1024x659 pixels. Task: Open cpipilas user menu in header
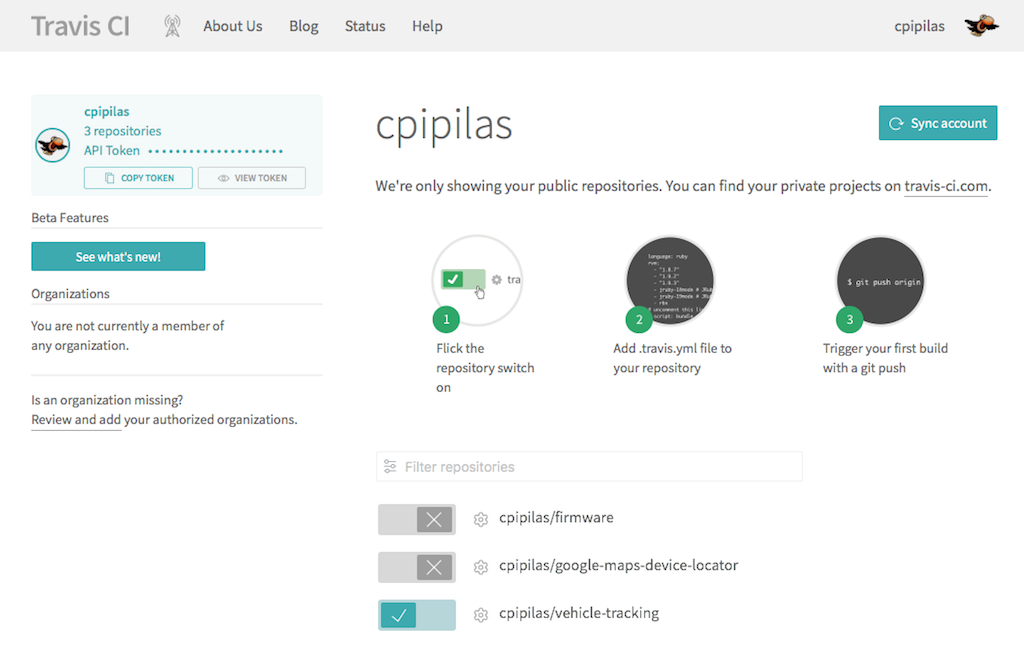920,26
